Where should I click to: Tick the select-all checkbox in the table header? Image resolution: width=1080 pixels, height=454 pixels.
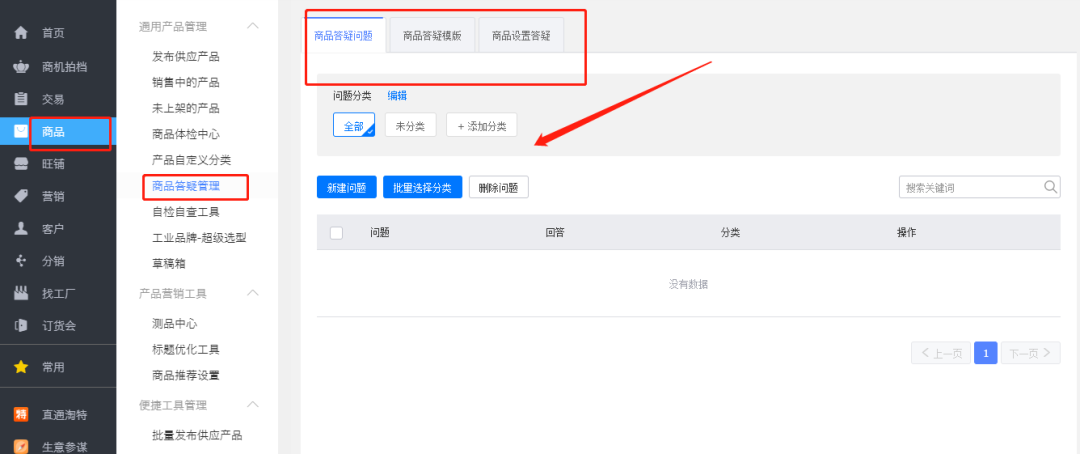pyautogui.click(x=336, y=233)
